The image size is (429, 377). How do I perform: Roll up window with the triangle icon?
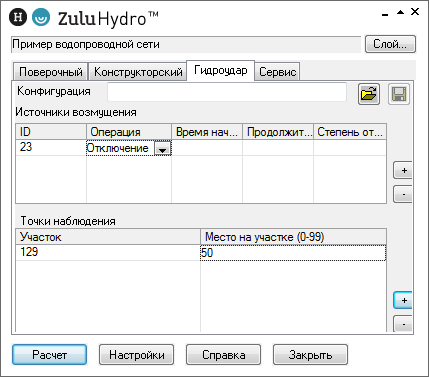400,12
